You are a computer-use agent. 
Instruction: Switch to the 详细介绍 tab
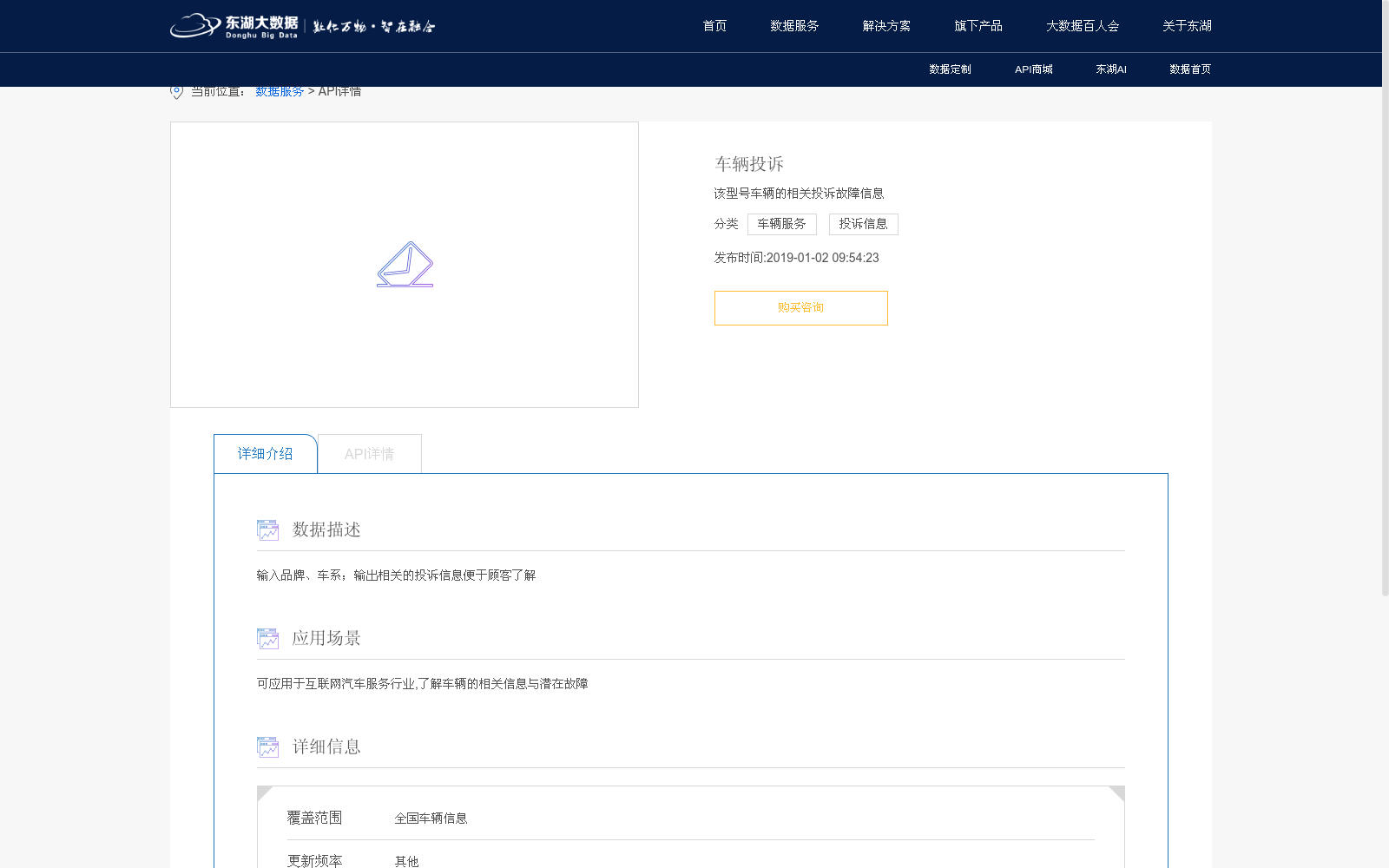click(x=266, y=454)
